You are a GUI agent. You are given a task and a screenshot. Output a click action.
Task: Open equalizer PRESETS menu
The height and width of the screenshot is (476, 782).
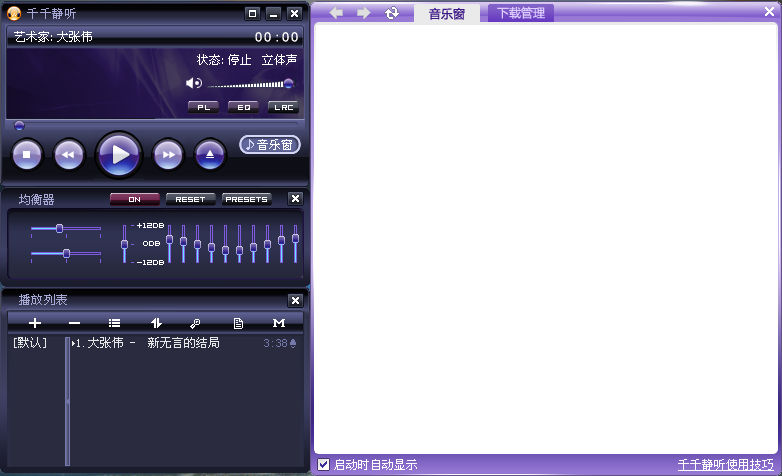(246, 199)
